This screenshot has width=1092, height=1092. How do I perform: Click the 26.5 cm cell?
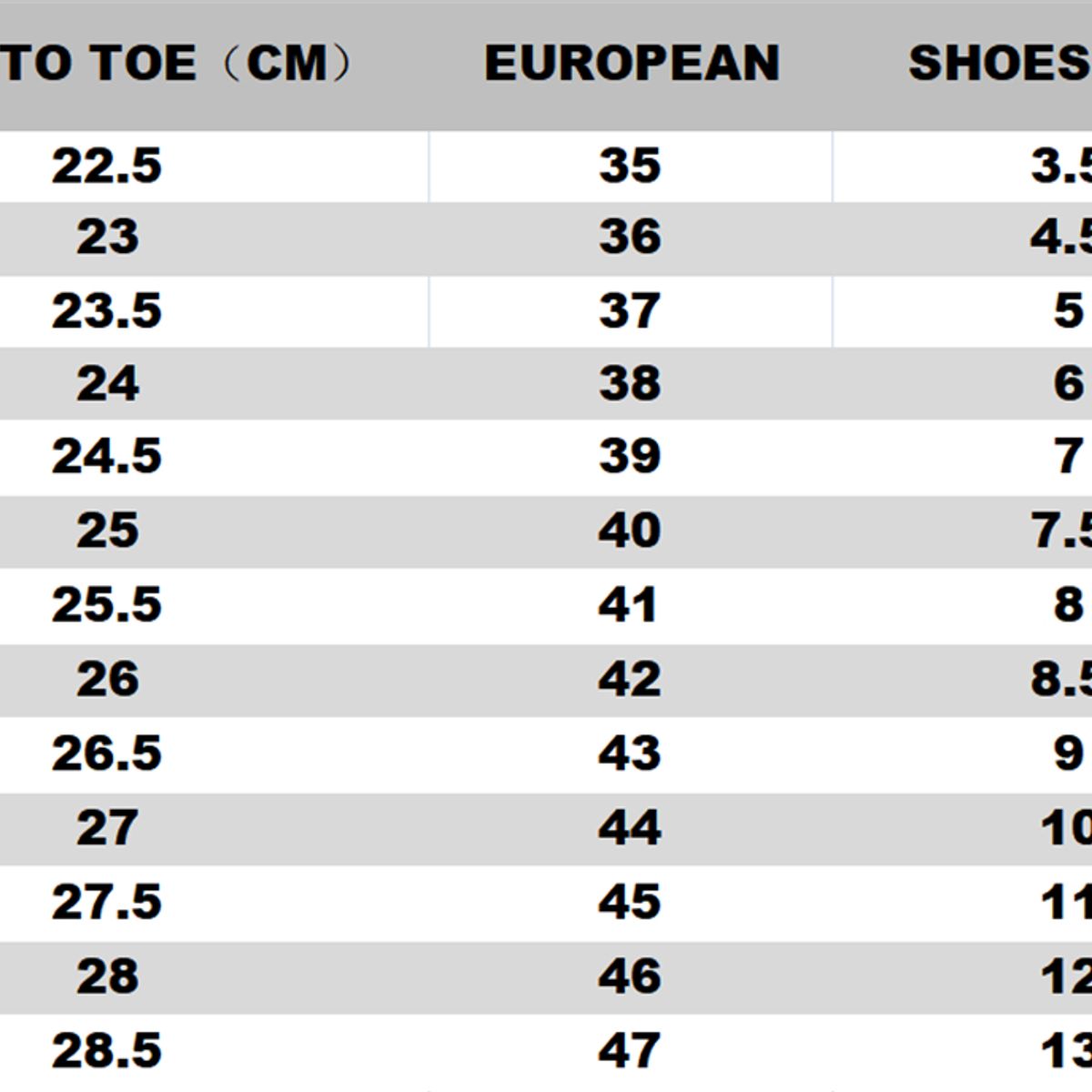106,754
